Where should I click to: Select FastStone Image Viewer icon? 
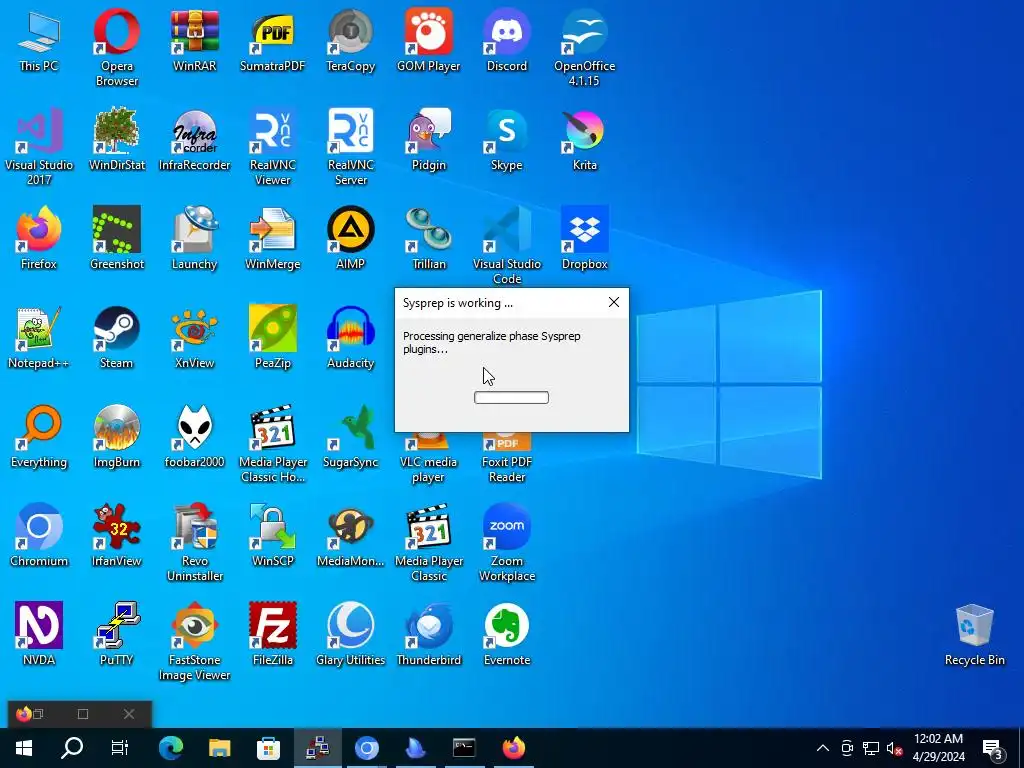coord(195,643)
